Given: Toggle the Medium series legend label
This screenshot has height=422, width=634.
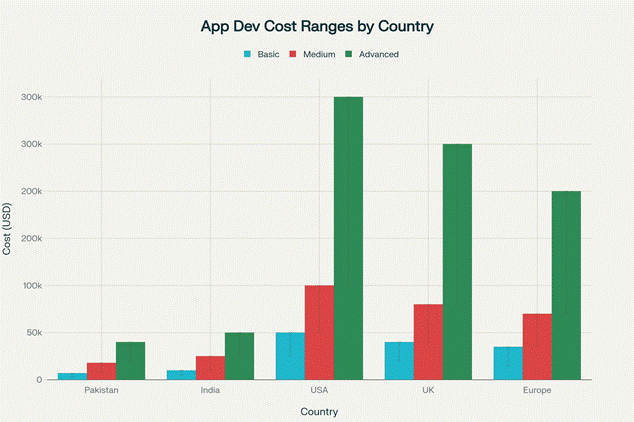Looking at the screenshot, I should pos(318,54).
